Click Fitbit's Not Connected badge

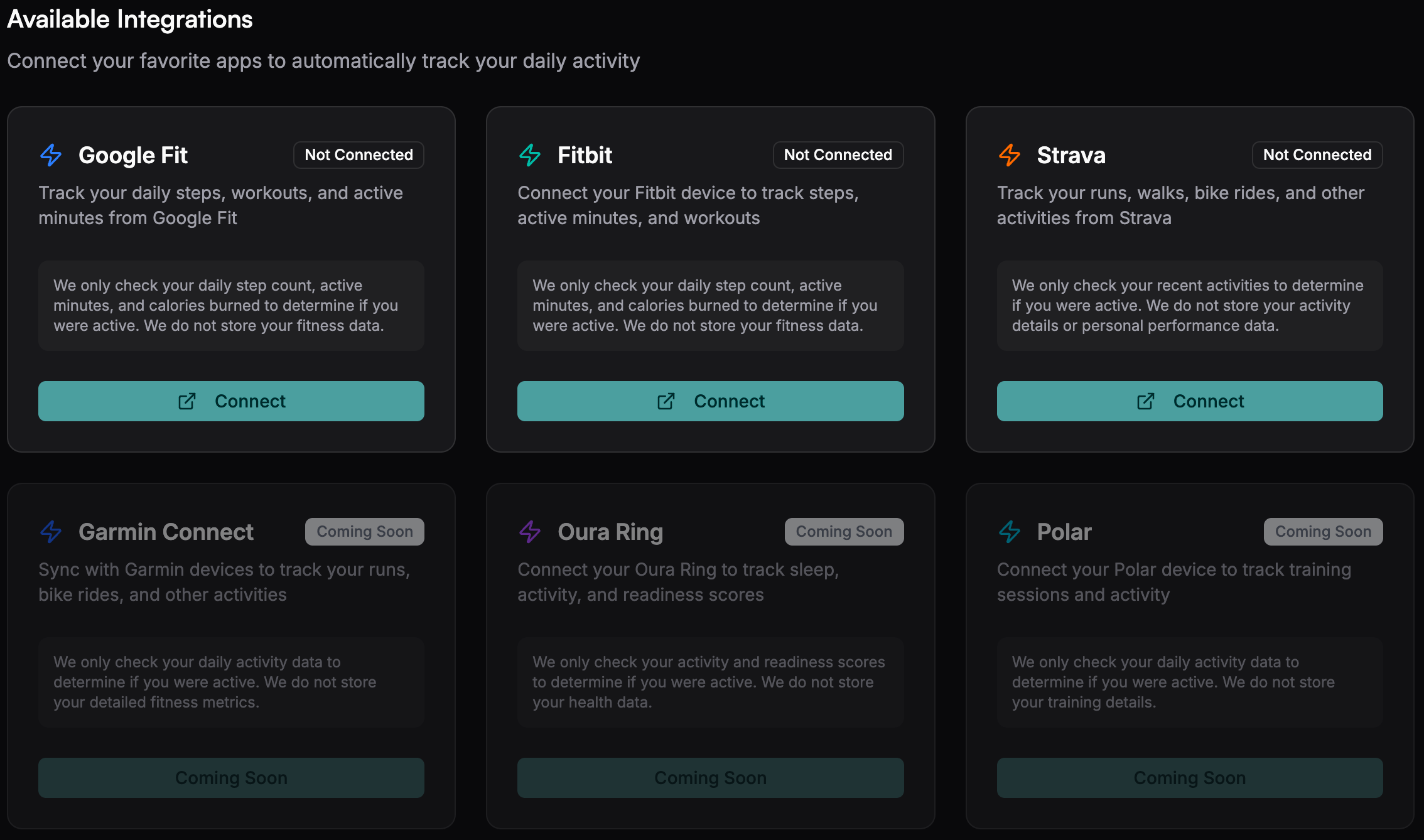pos(838,155)
